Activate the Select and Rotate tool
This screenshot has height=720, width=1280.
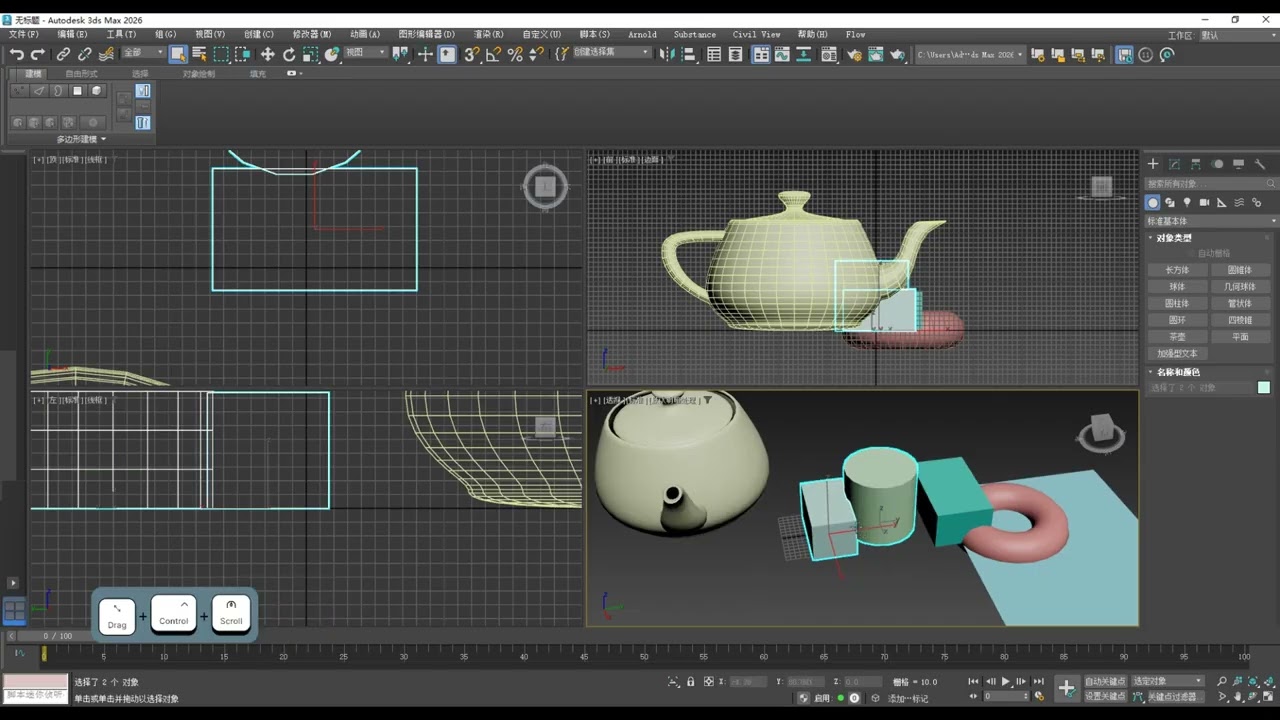click(289, 54)
